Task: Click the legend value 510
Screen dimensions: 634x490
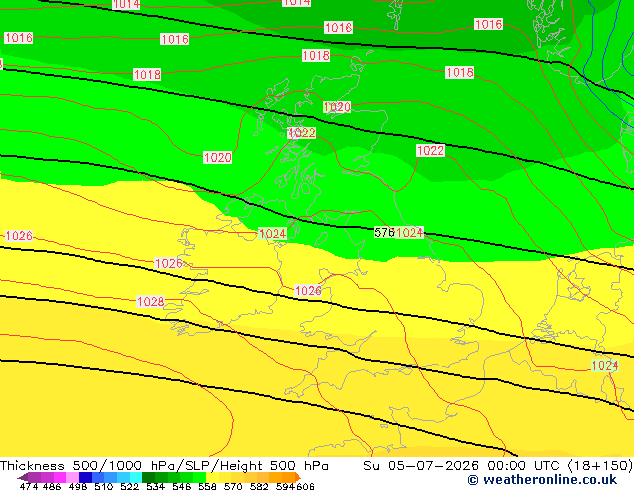Action: tap(104, 486)
